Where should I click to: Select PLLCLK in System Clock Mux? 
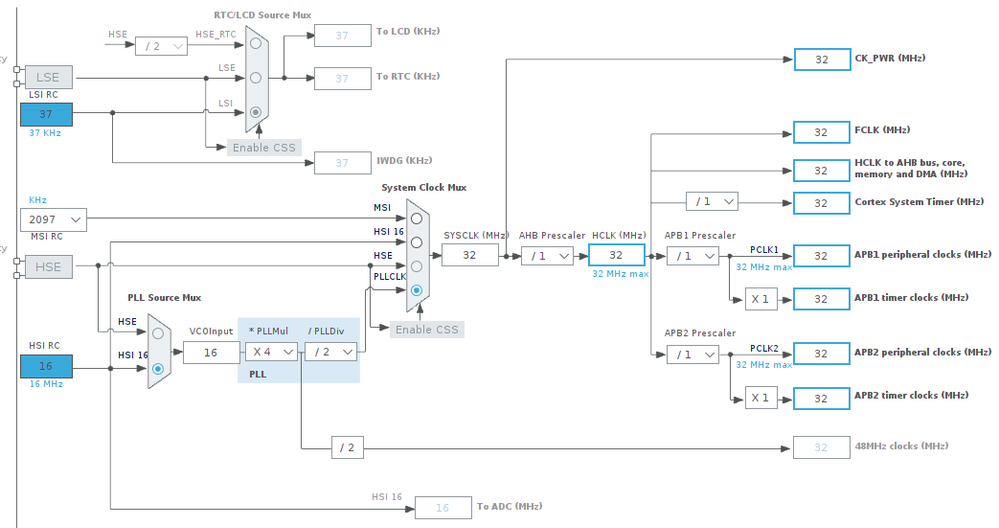[416, 290]
